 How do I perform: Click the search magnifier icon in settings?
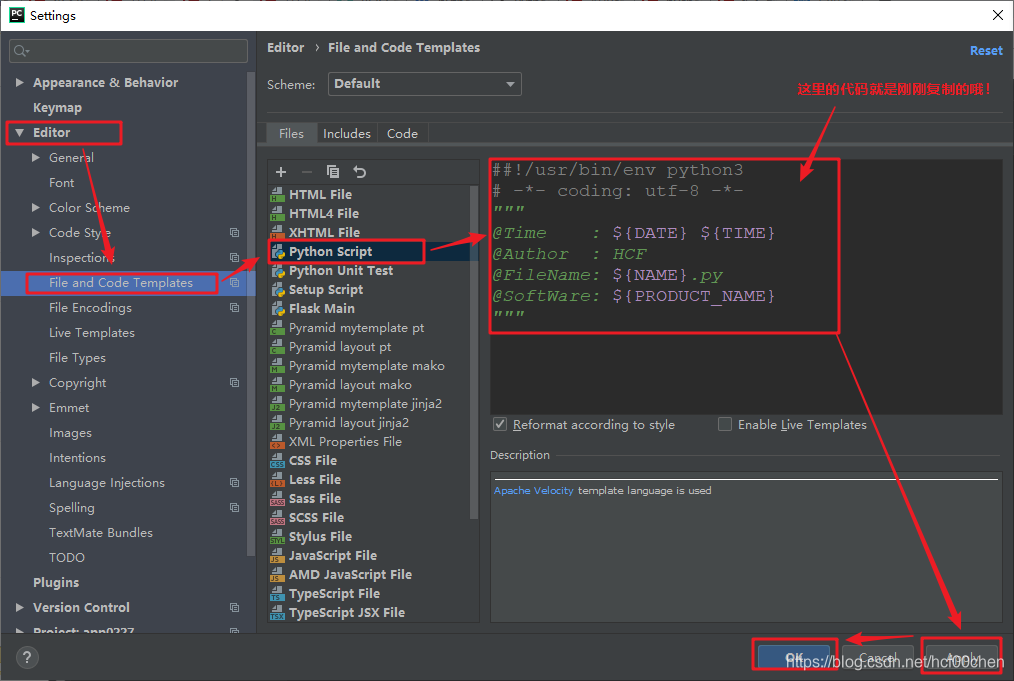click(21, 50)
